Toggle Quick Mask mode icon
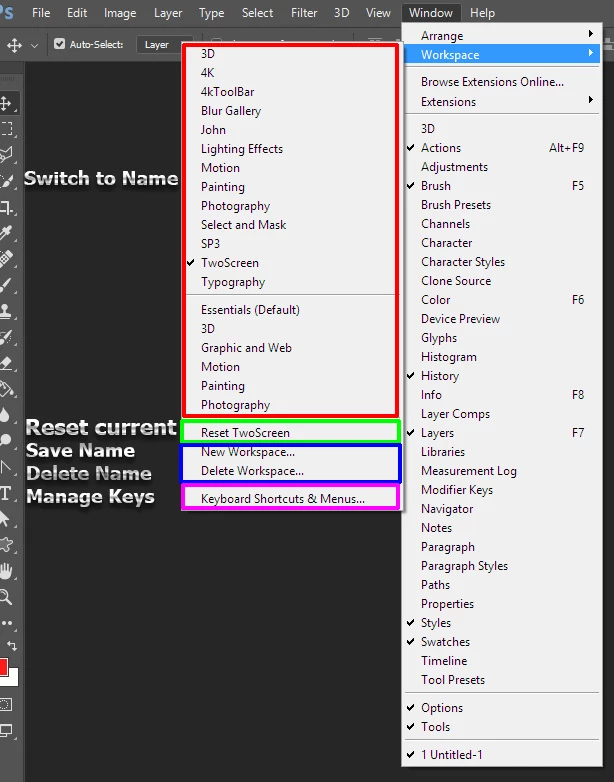This screenshot has height=782, width=614. pyautogui.click(x=5, y=705)
